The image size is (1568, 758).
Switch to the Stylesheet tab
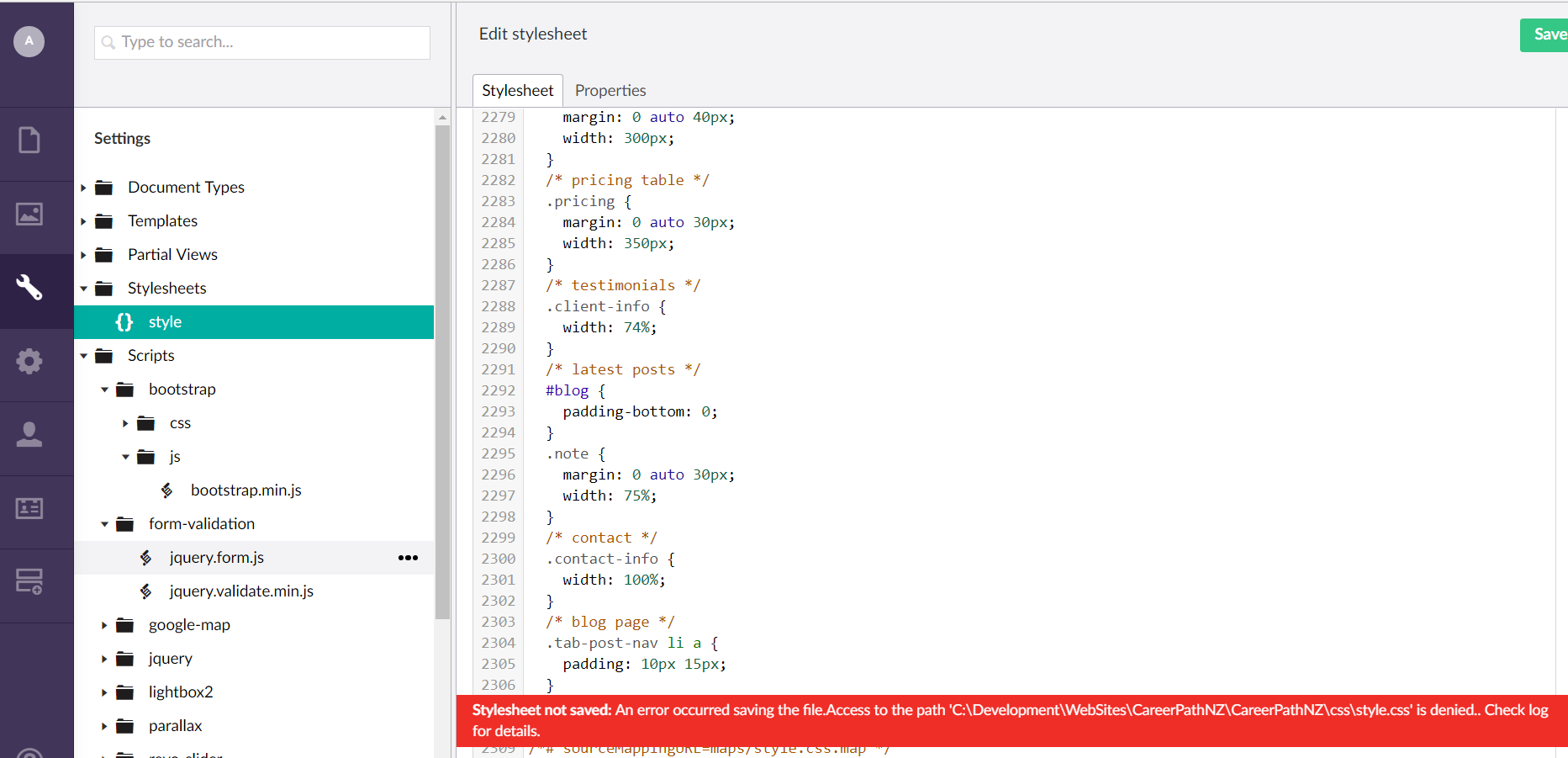pos(517,90)
